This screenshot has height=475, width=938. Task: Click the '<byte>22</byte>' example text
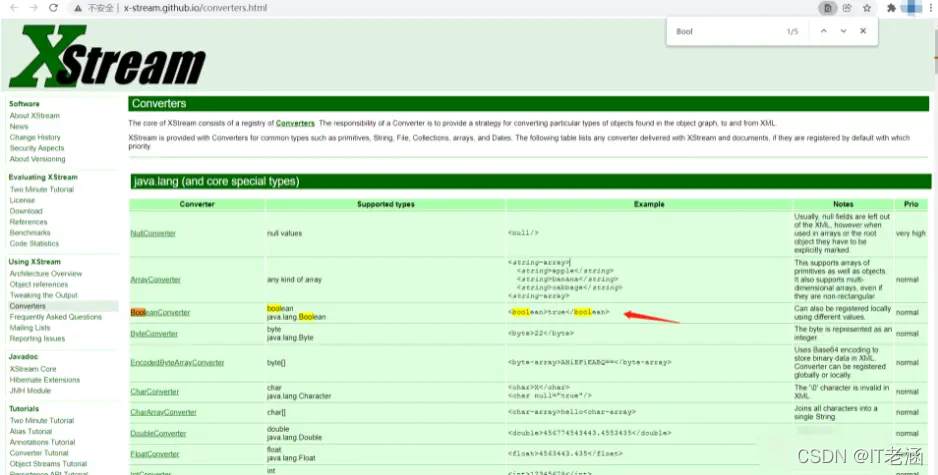coord(541,333)
